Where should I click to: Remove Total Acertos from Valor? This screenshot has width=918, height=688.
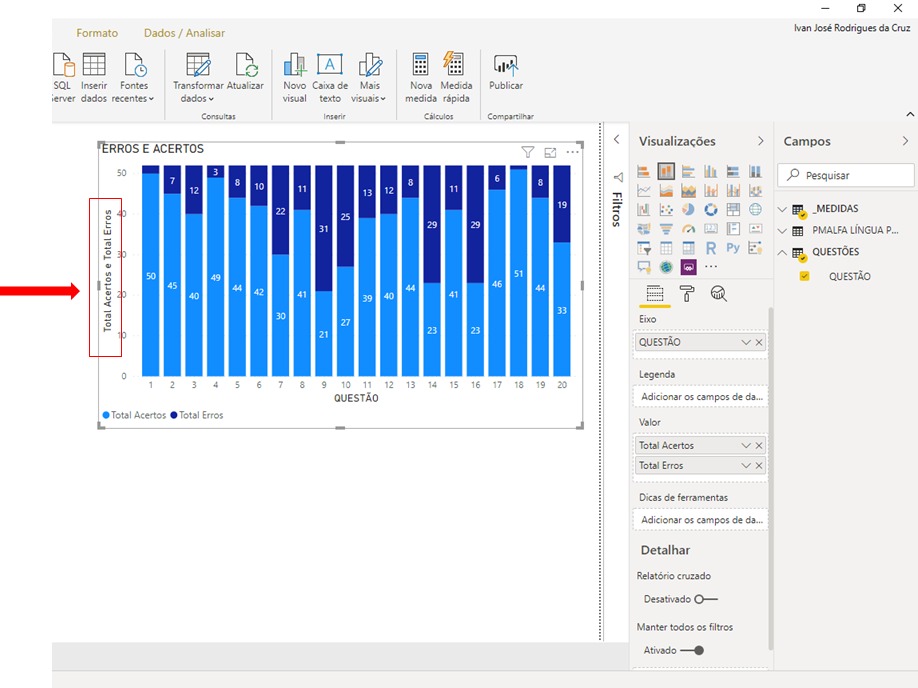point(759,446)
